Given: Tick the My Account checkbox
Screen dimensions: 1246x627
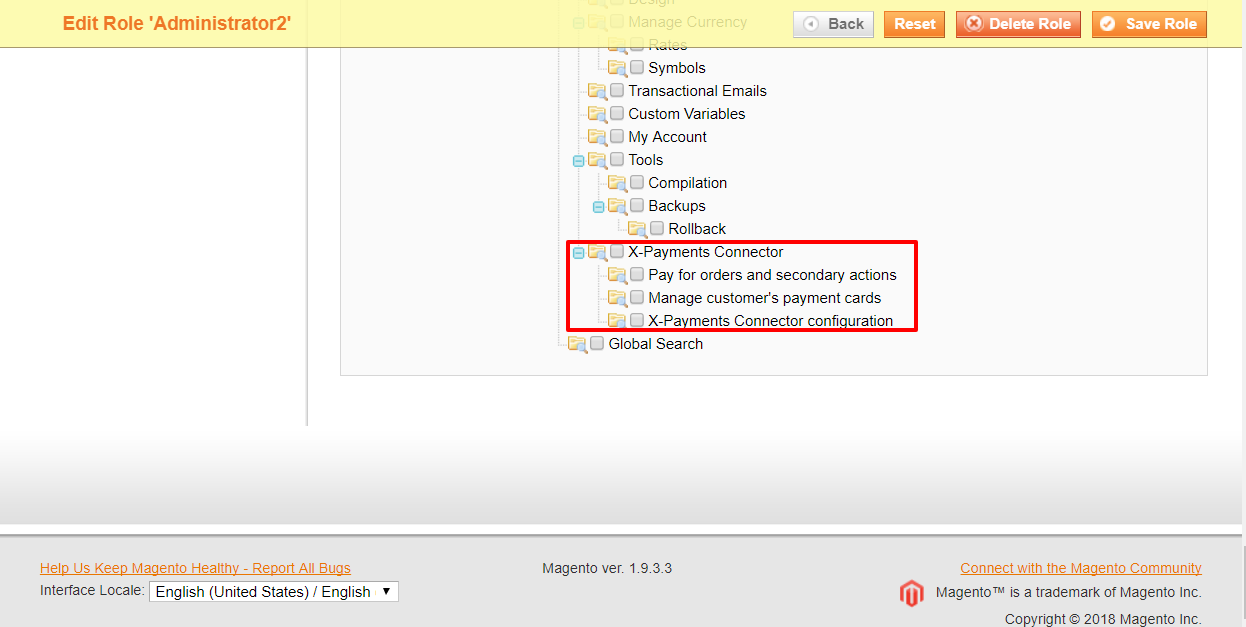Looking at the screenshot, I should pos(617,136).
